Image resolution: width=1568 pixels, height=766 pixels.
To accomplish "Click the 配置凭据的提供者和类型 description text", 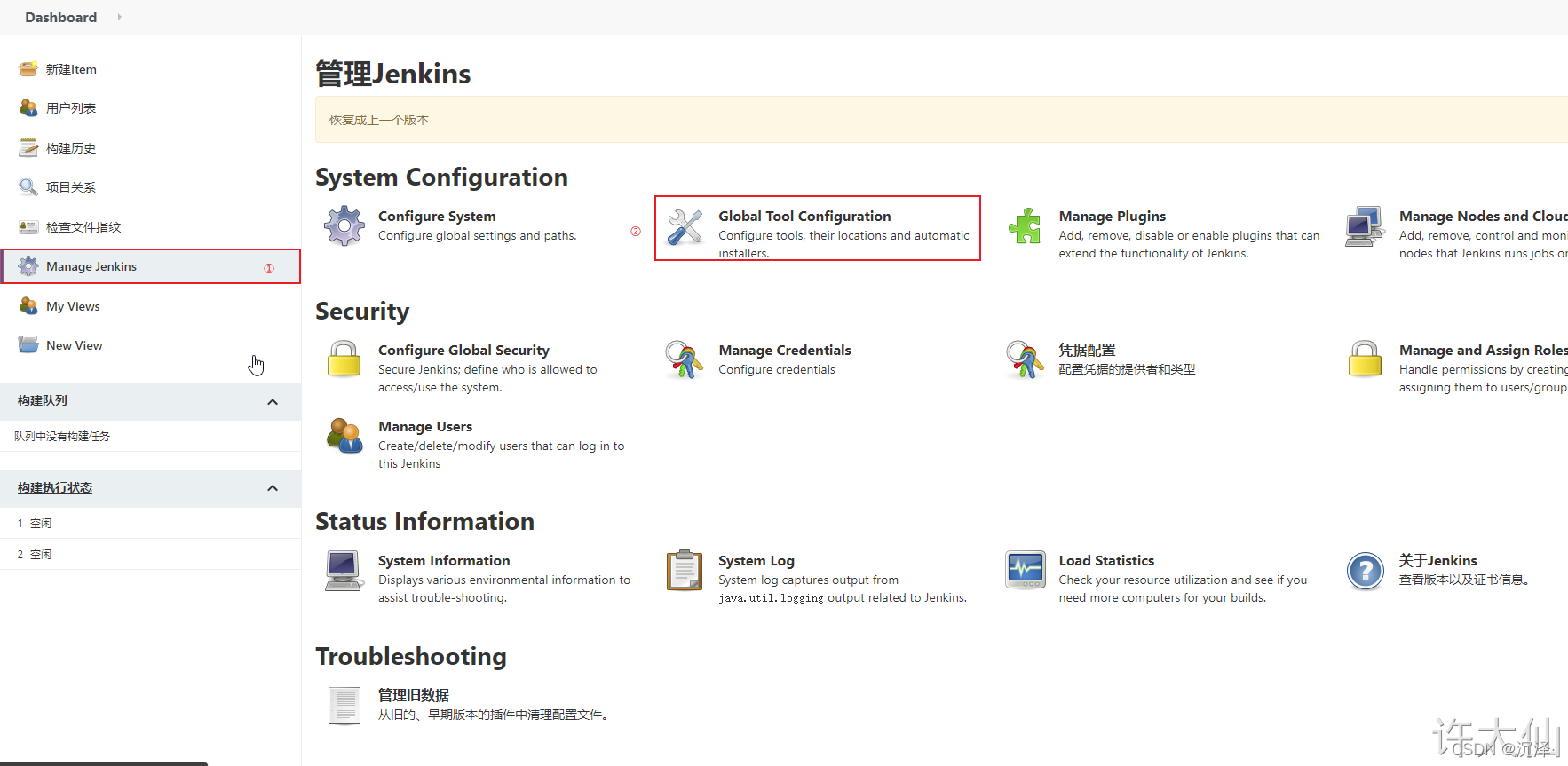I will click(1127, 369).
